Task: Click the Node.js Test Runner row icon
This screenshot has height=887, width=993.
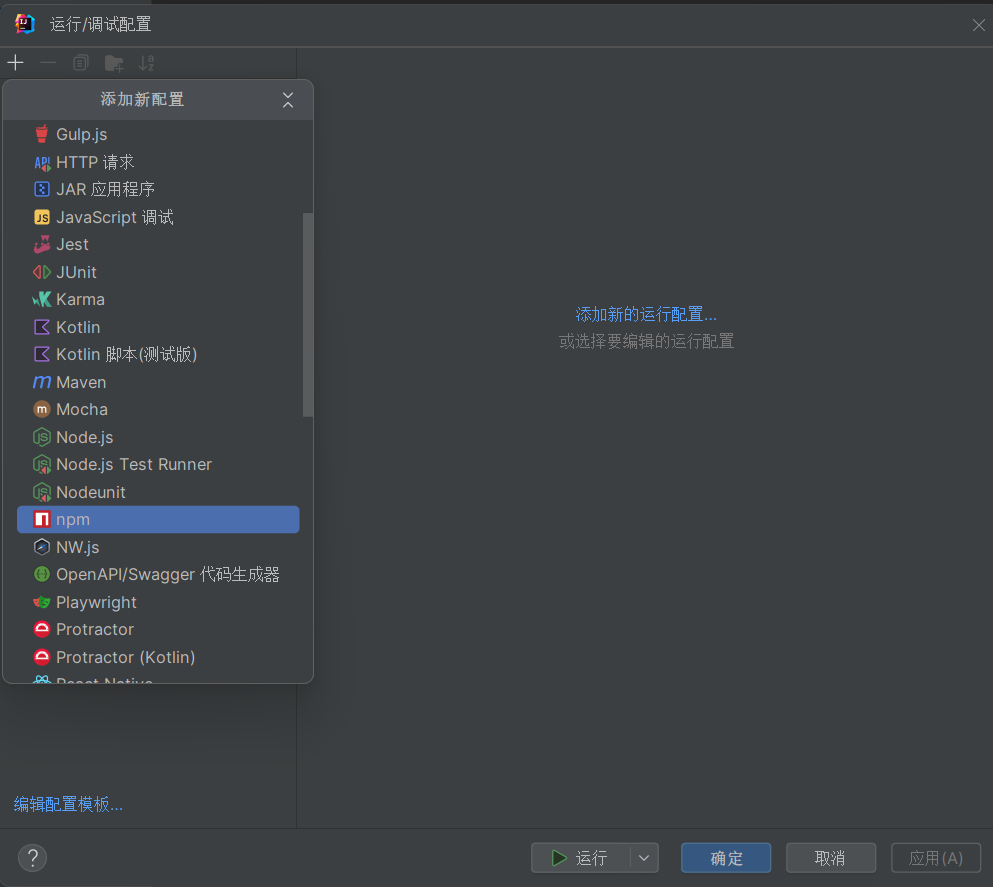Action: coord(42,465)
